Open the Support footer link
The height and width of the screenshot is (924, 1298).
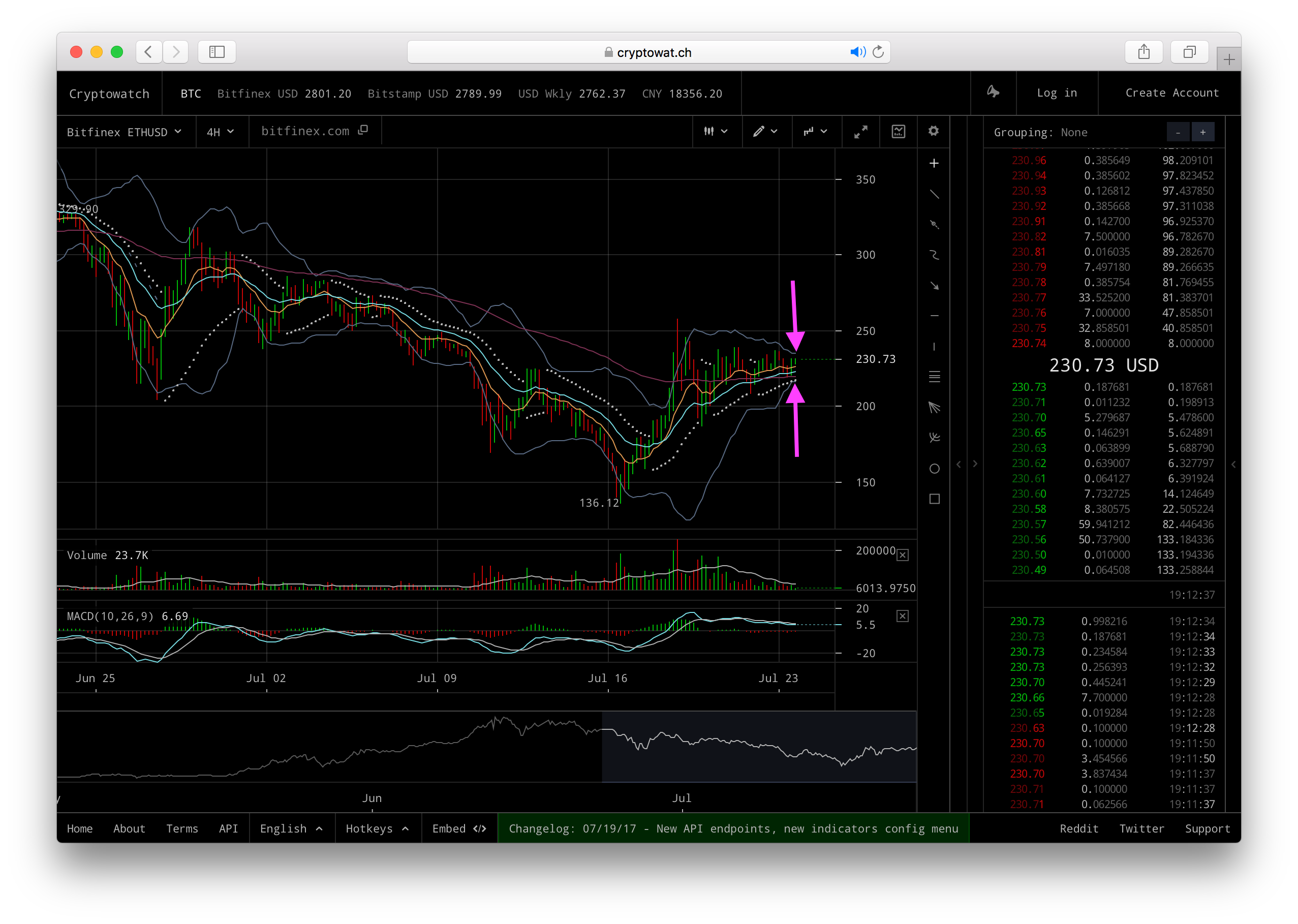point(1208,829)
